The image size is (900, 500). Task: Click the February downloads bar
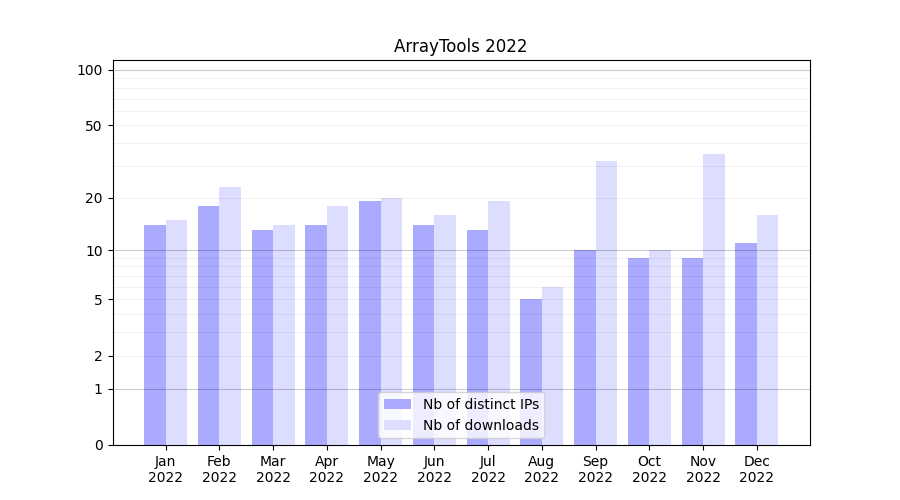coord(230,316)
